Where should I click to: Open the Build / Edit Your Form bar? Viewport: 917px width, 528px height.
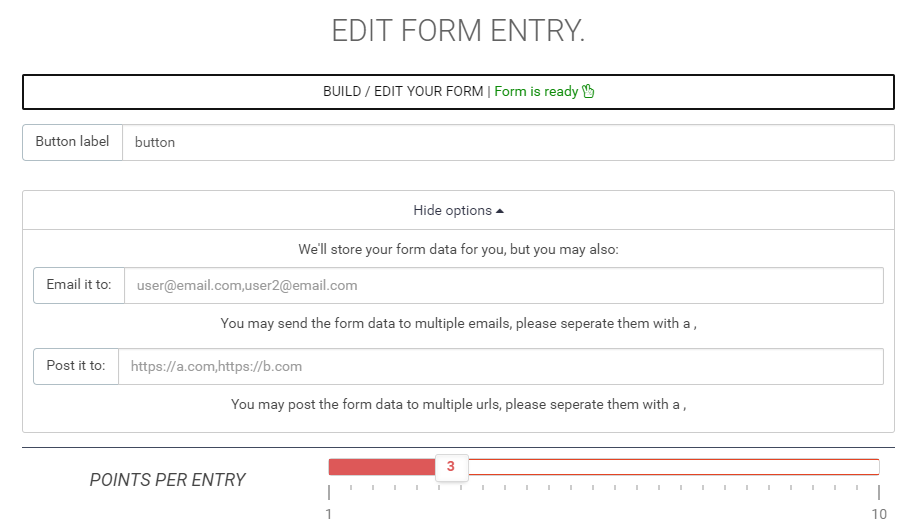click(458, 92)
